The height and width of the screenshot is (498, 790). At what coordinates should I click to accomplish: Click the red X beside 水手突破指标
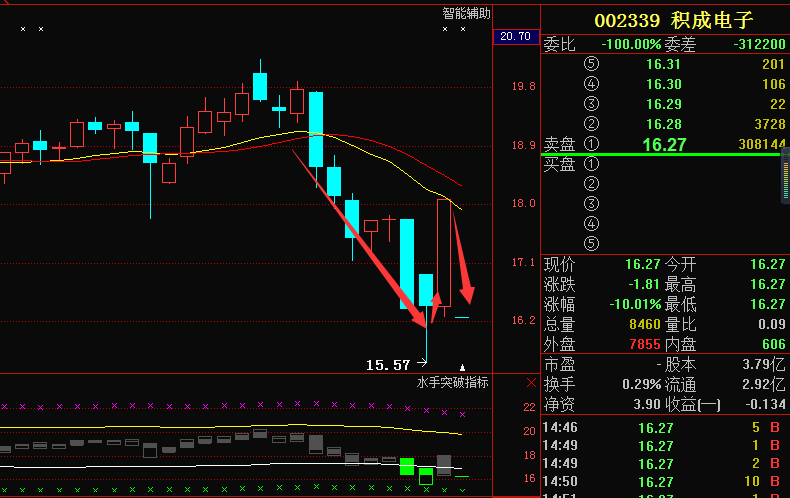[x=531, y=383]
